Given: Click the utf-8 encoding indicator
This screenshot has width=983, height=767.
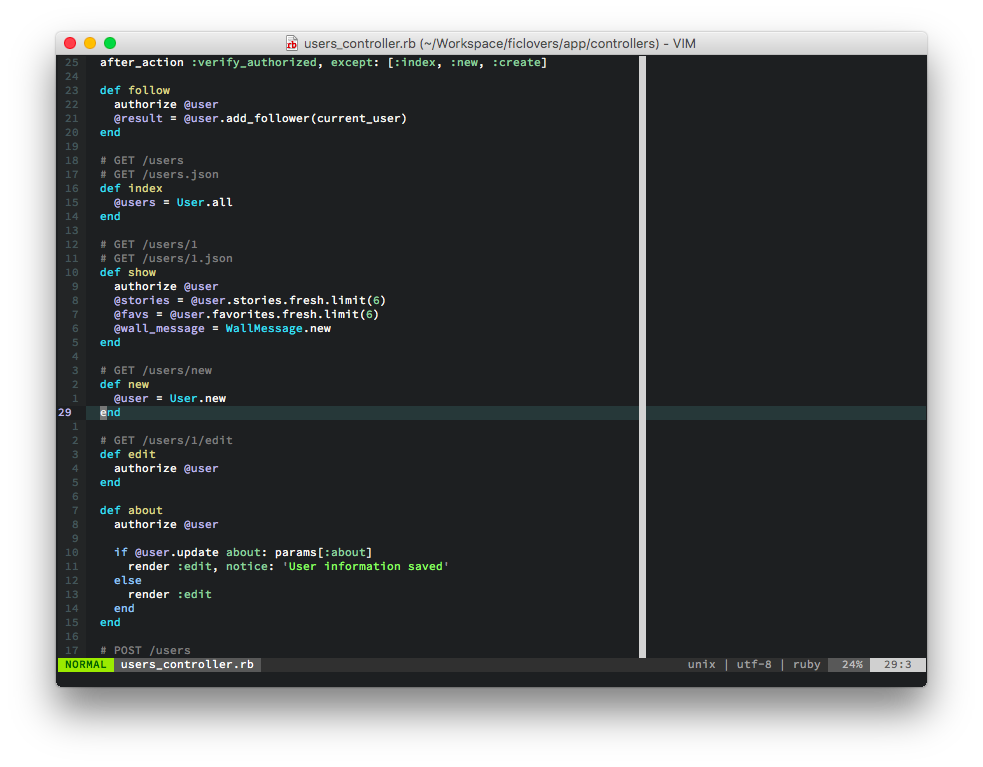Looking at the screenshot, I should [754, 664].
